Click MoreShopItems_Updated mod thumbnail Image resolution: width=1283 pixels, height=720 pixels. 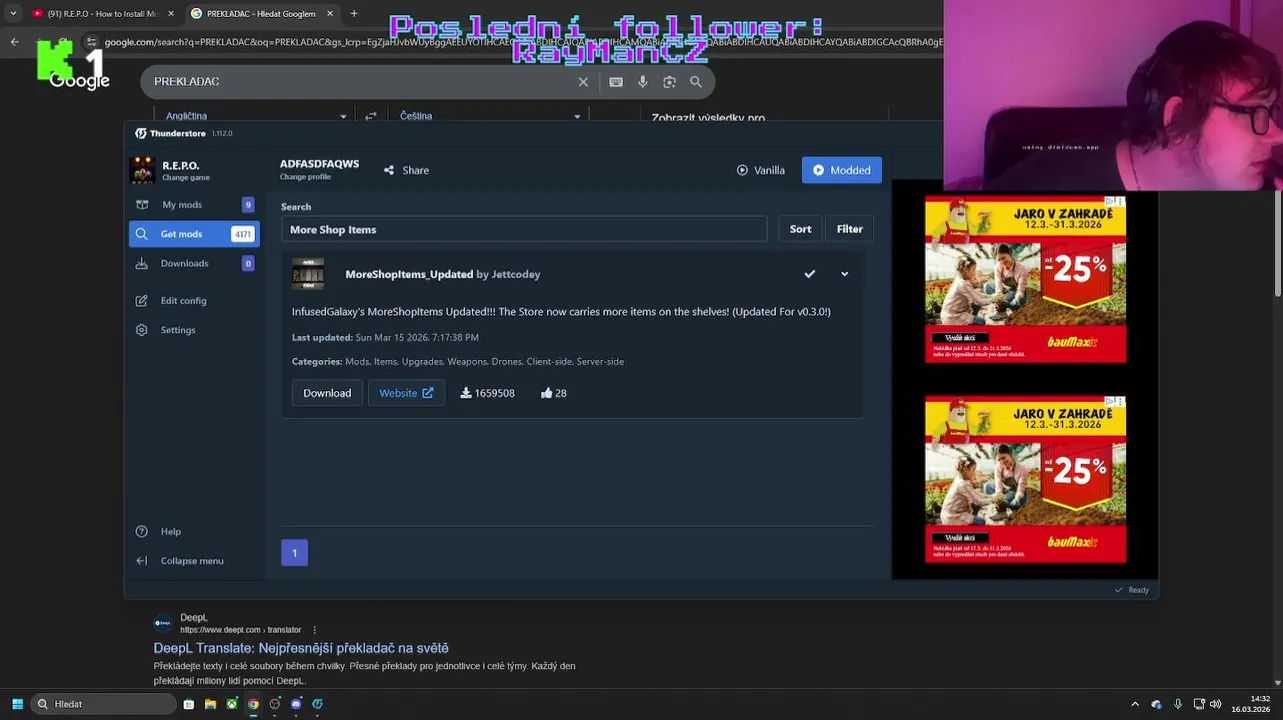308,274
